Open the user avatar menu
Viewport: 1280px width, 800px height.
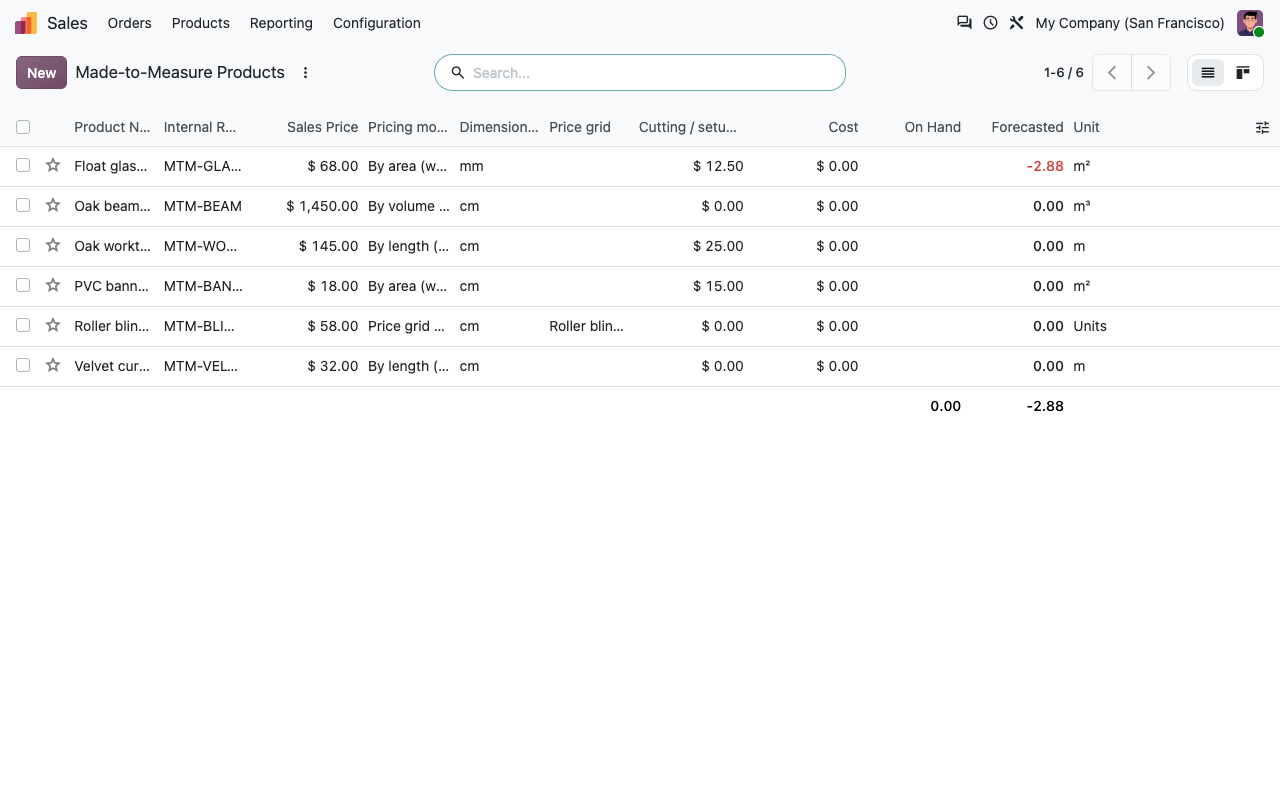tap(1250, 23)
